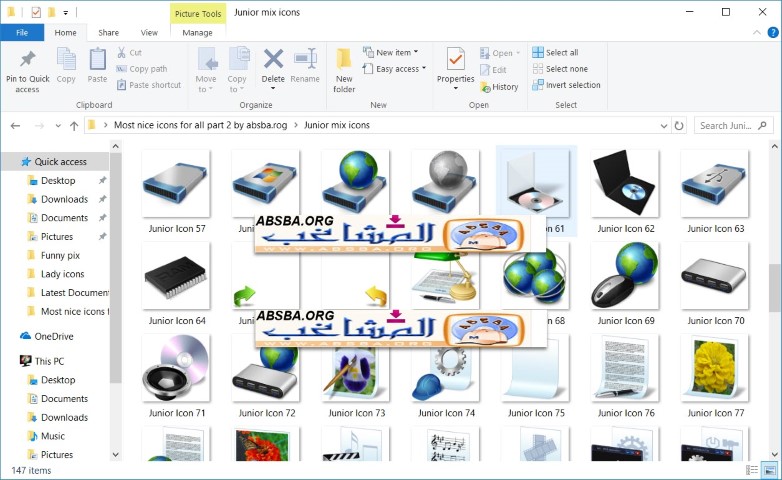The height and width of the screenshot is (480, 782).
Task: Open Funny pix folder in Quick access
Action: pyautogui.click(x=60, y=255)
